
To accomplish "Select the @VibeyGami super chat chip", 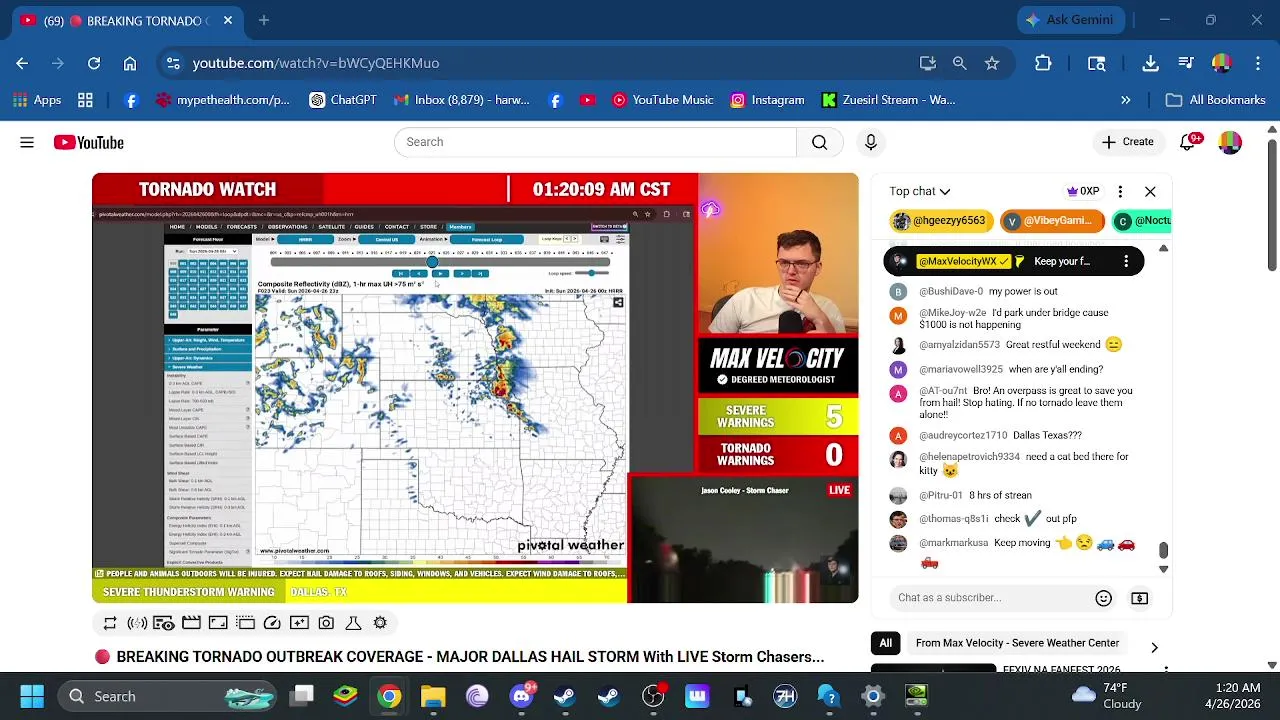I will [x=1051, y=221].
